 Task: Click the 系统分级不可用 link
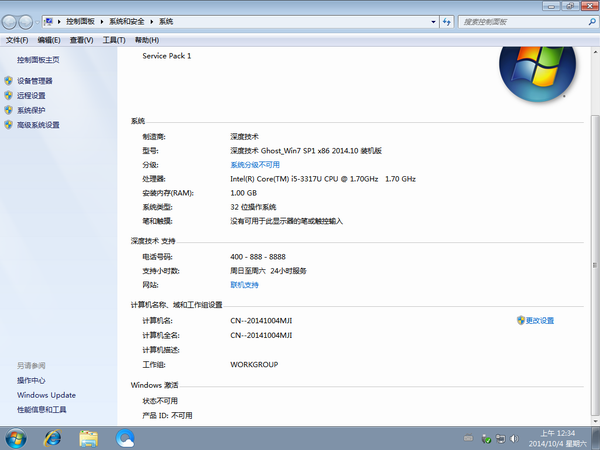255,165
